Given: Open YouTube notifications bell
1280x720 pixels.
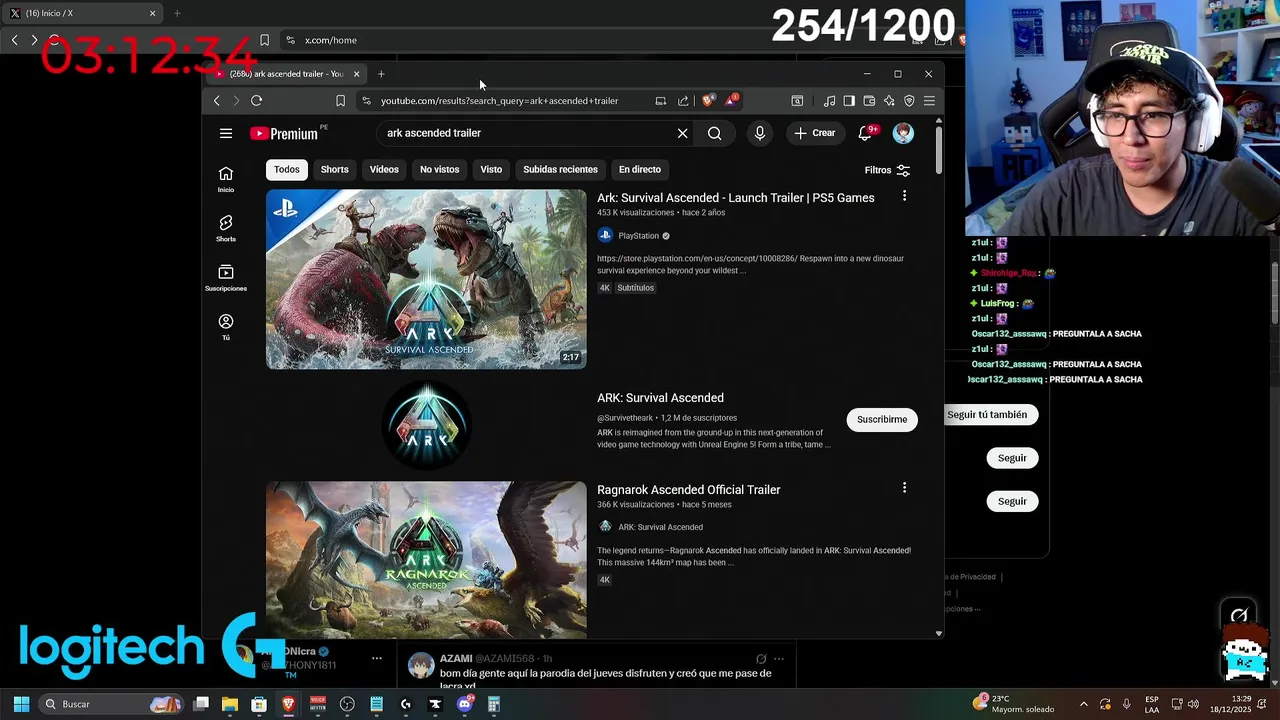Looking at the screenshot, I should (865, 133).
